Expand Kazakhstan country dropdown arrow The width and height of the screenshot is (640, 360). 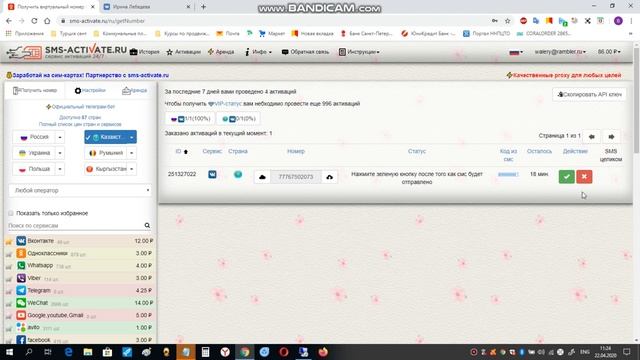click(x=131, y=137)
